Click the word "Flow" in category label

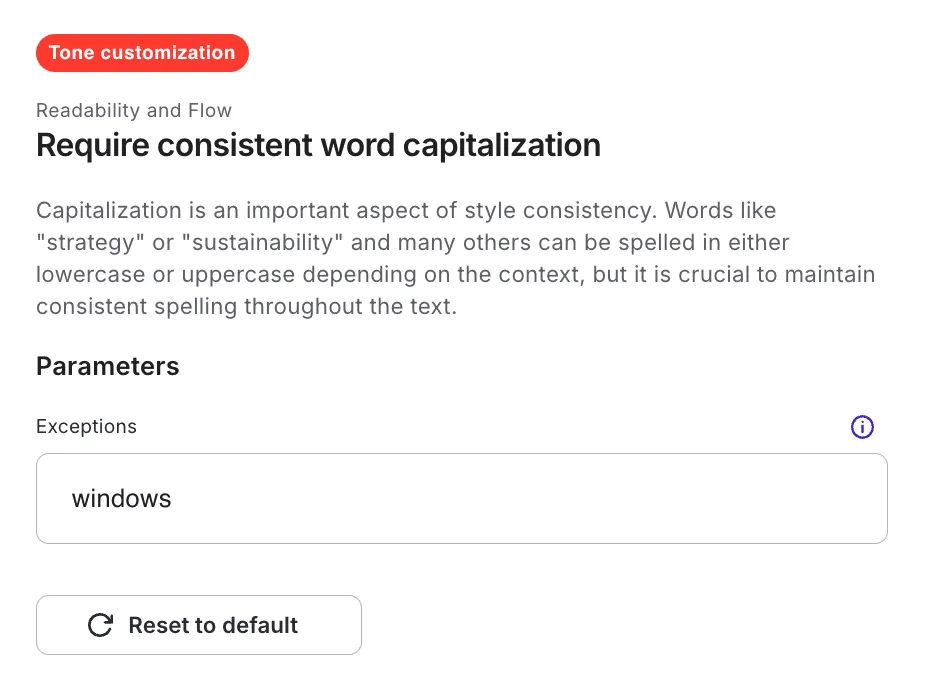(x=210, y=110)
